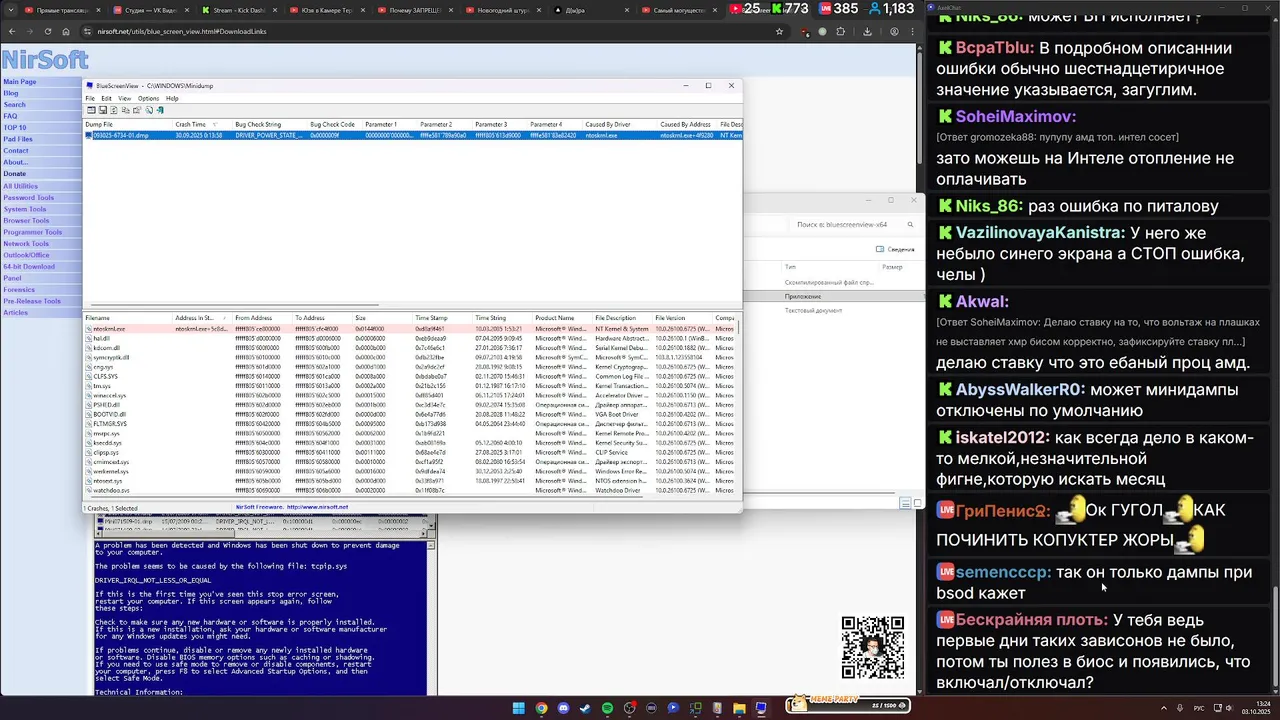Open Discord from the taskbar
1280x720 pixels.
pos(563,708)
